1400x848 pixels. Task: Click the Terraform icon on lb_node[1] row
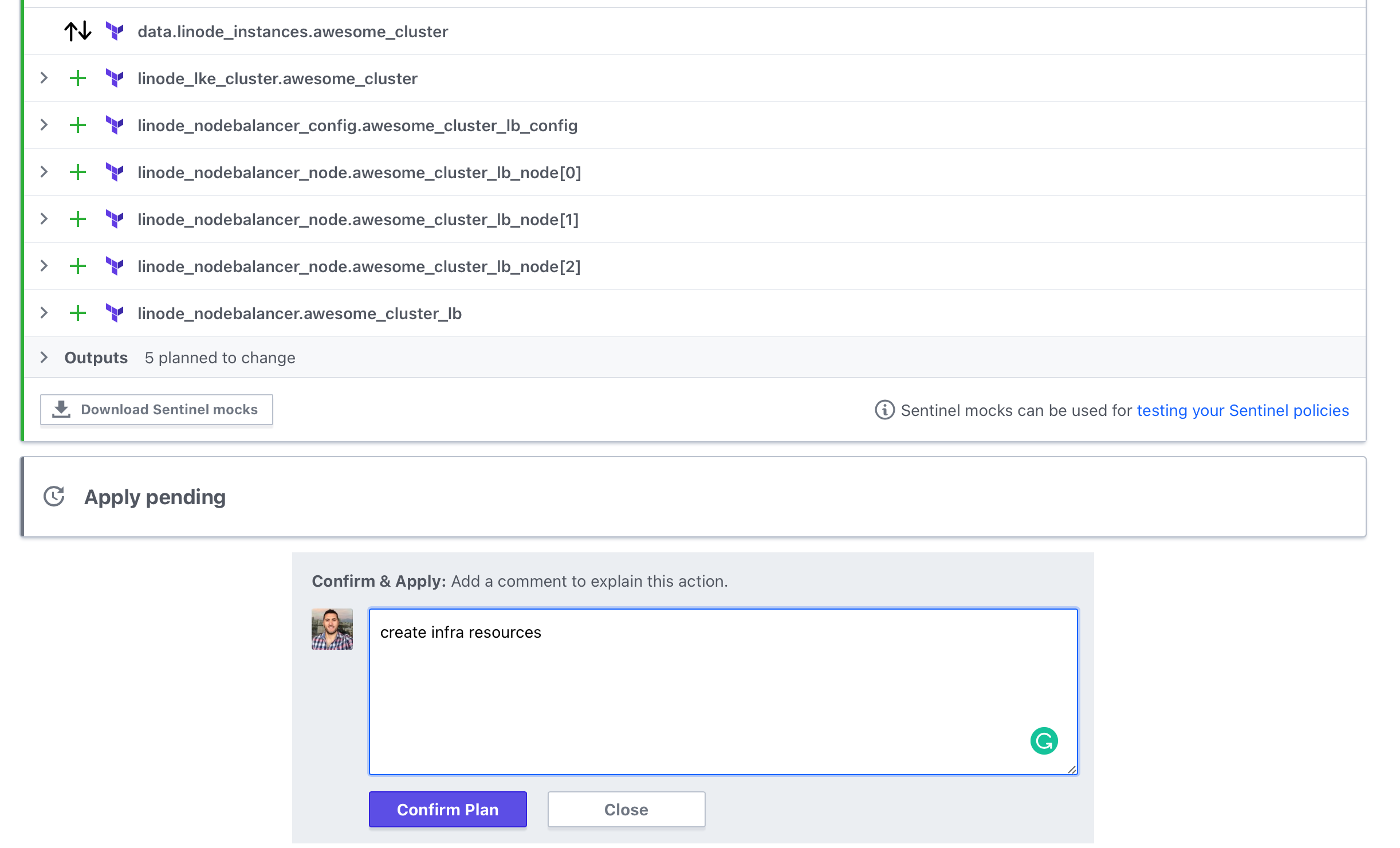tap(115, 218)
